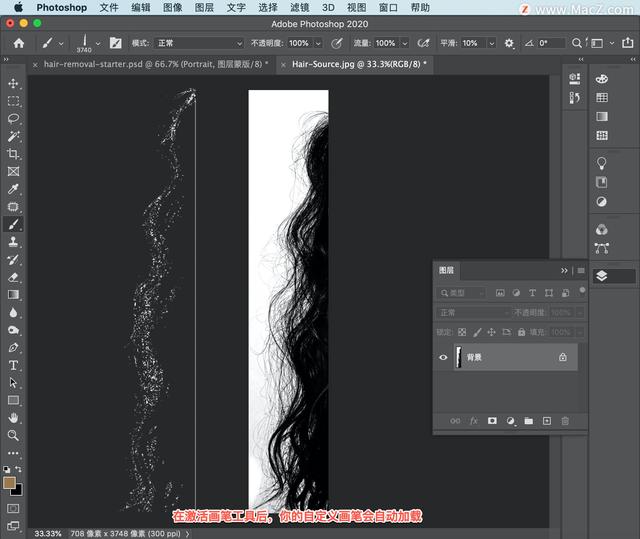640x539 pixels.
Task: Select the Gradient tool
Action: click(x=13, y=295)
